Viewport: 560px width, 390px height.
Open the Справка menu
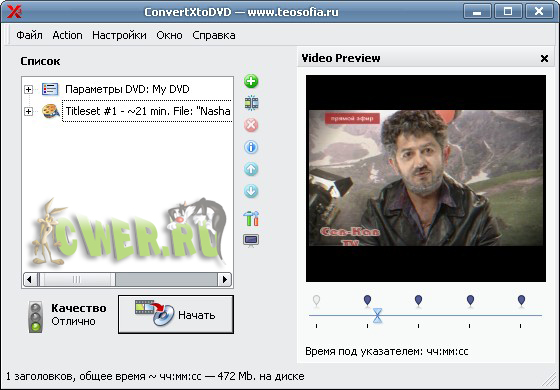(x=214, y=35)
